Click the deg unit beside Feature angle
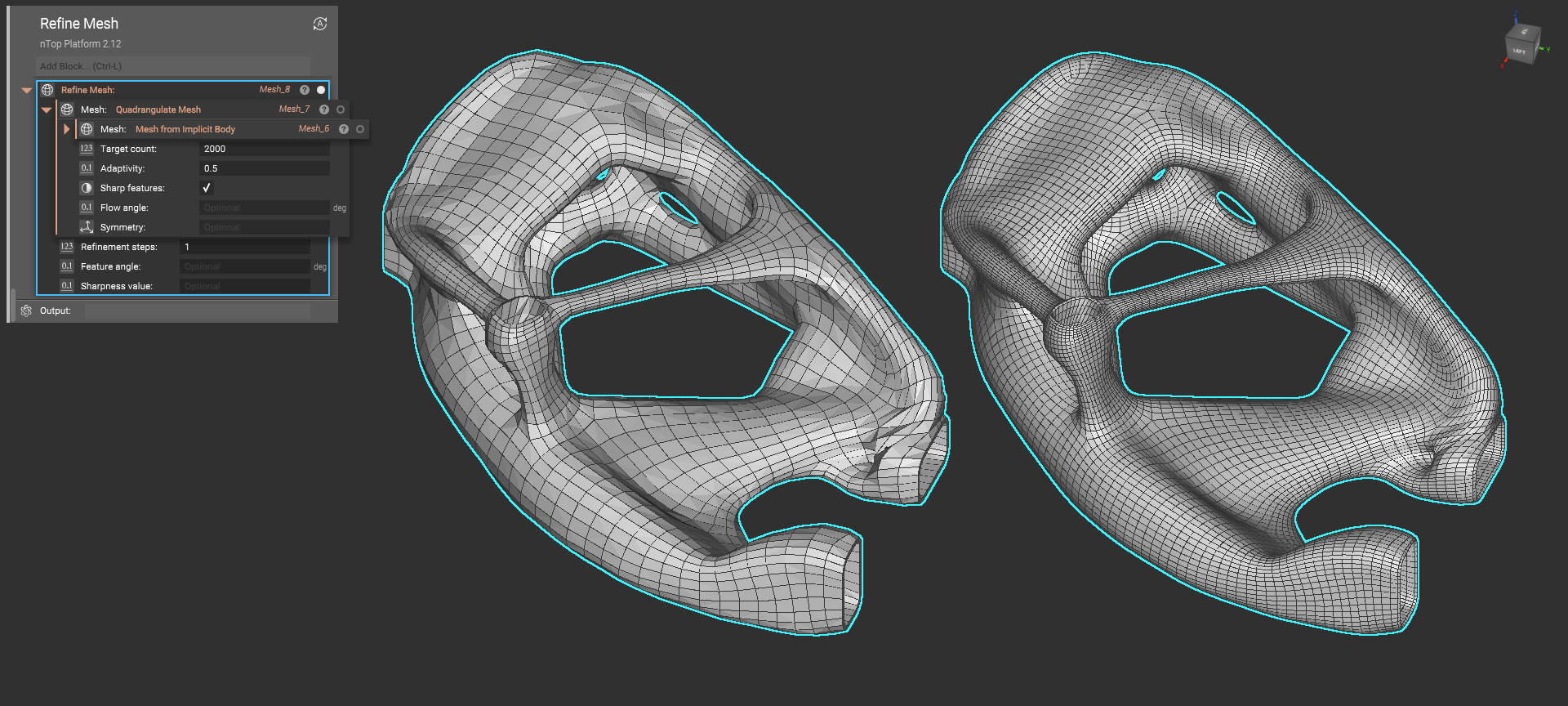Image resolution: width=1568 pixels, height=706 pixels. (x=320, y=267)
